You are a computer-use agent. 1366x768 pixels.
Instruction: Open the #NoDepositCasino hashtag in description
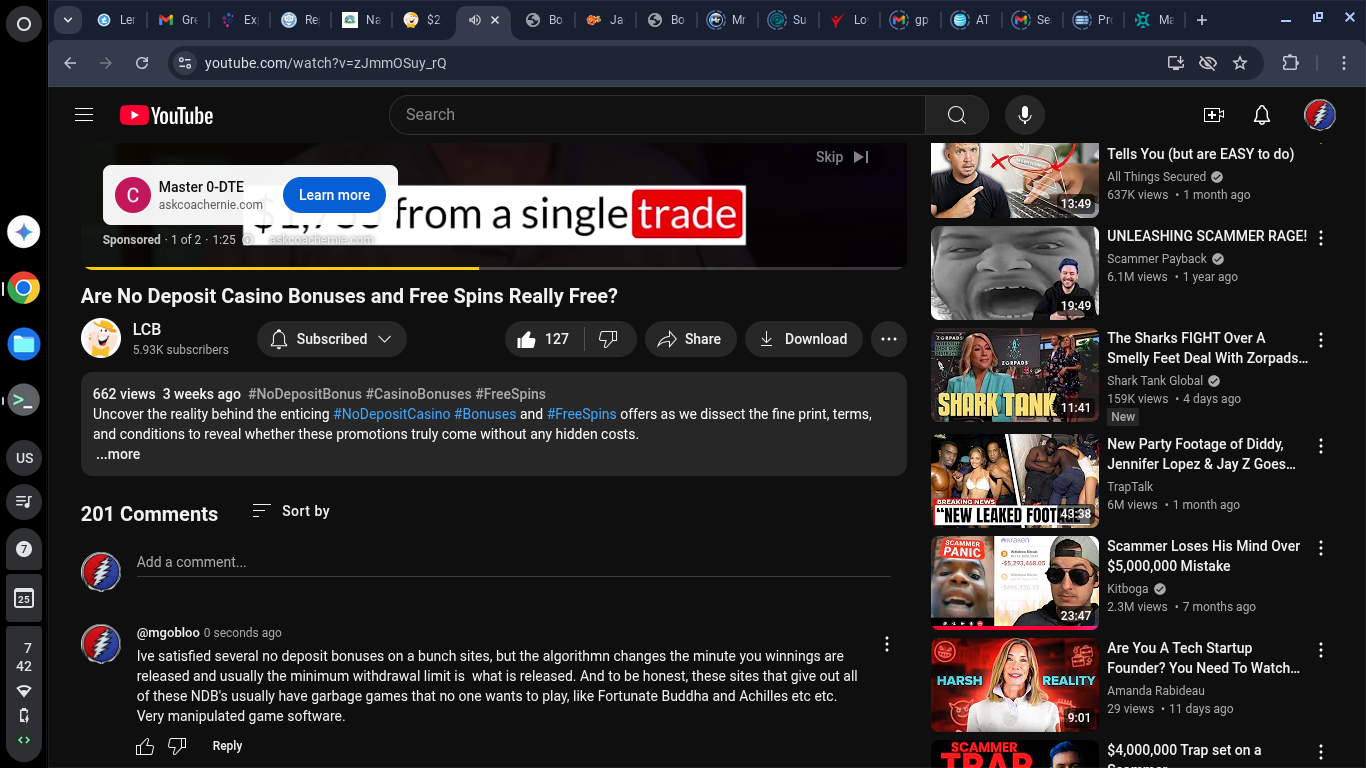point(392,414)
